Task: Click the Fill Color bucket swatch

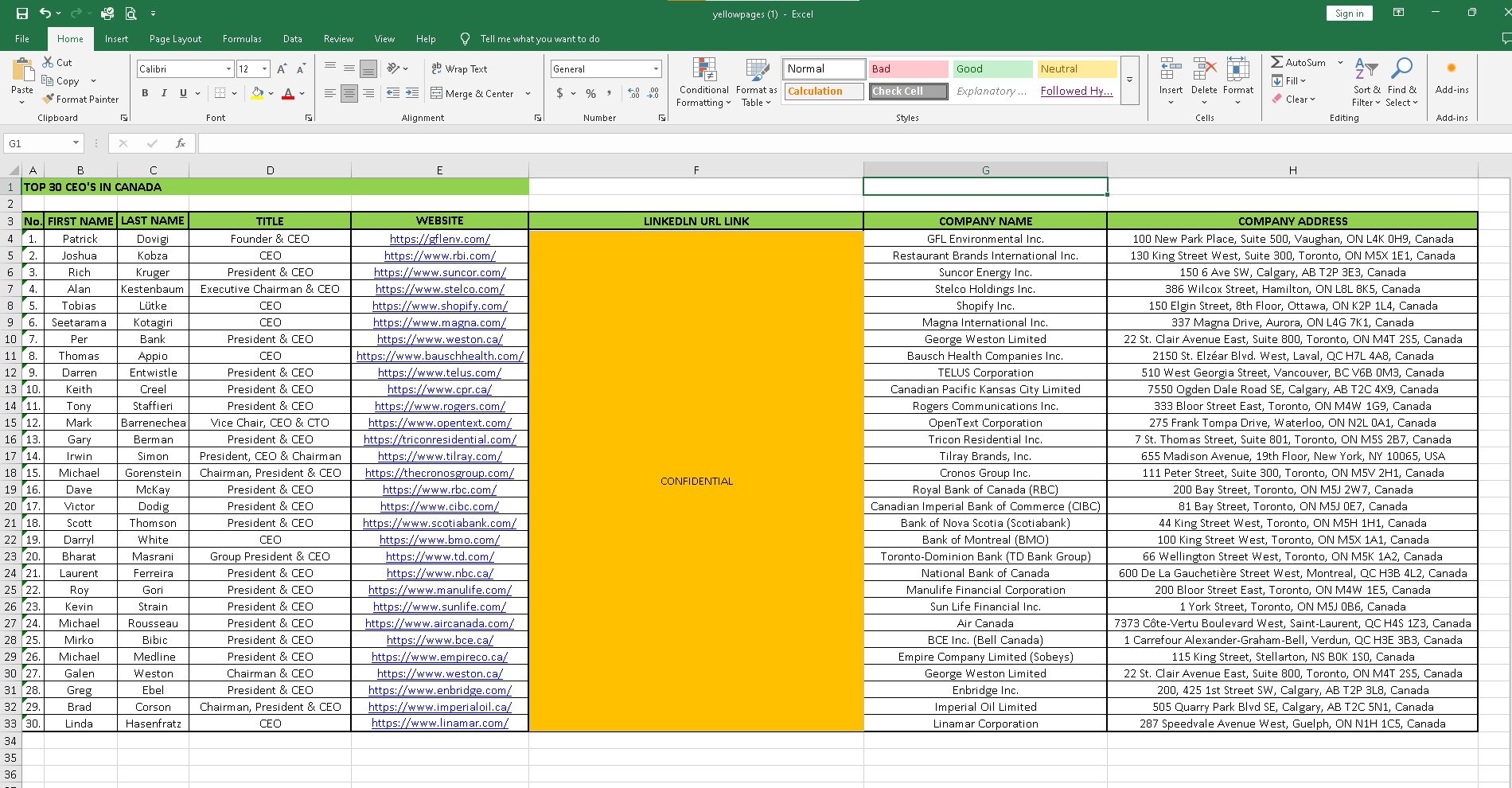Action: [257, 93]
